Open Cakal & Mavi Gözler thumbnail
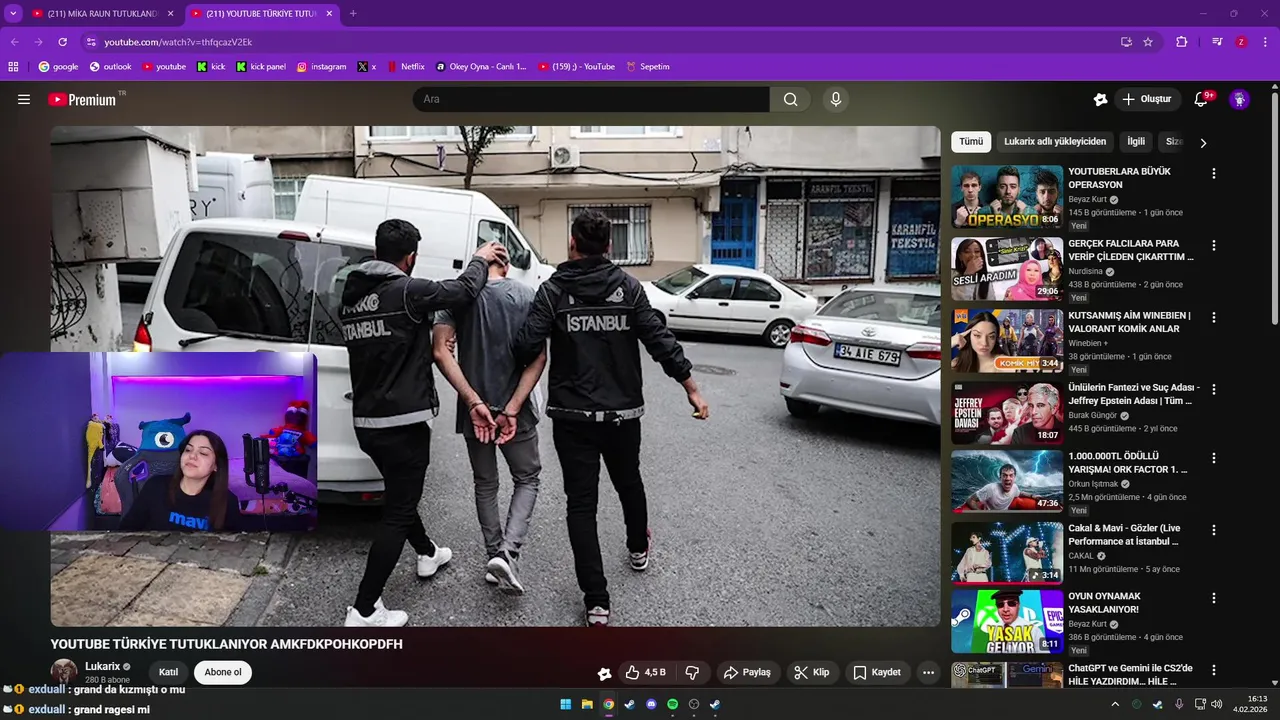The height and width of the screenshot is (720, 1280). 1007,553
